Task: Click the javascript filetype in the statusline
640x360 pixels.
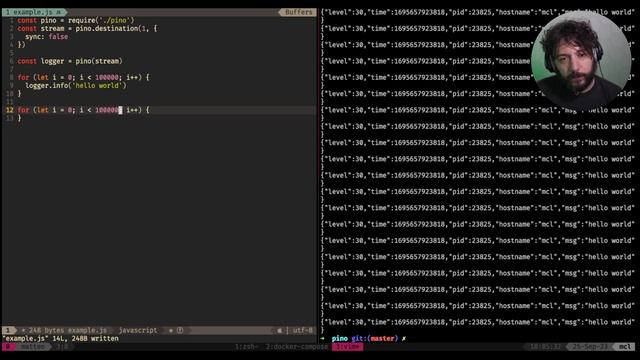Action: tap(138, 330)
